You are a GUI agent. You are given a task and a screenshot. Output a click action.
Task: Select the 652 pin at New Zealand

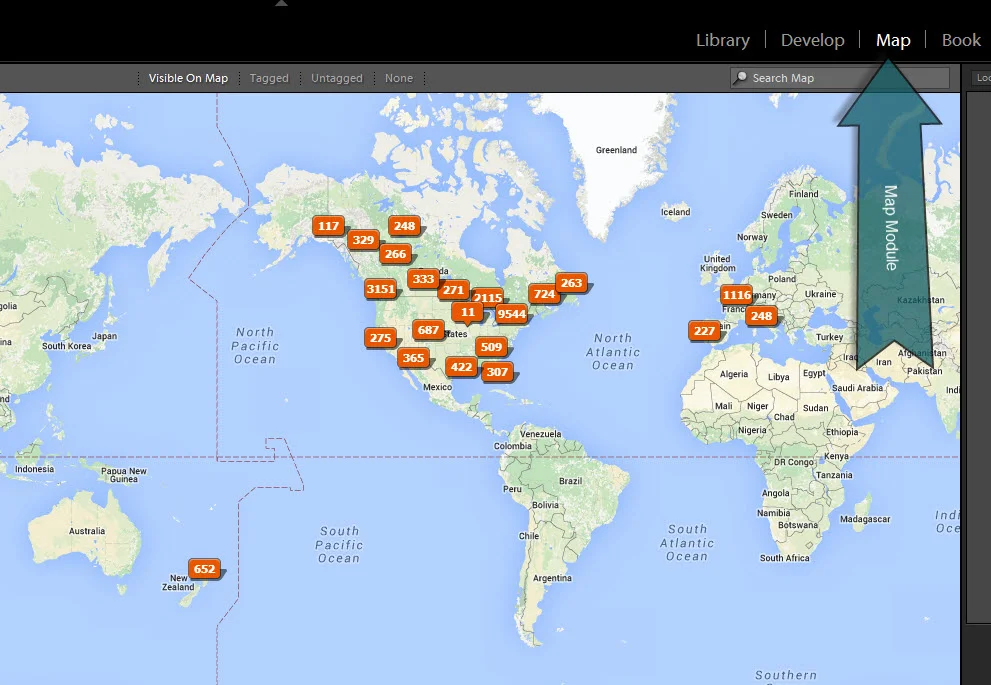(x=204, y=569)
